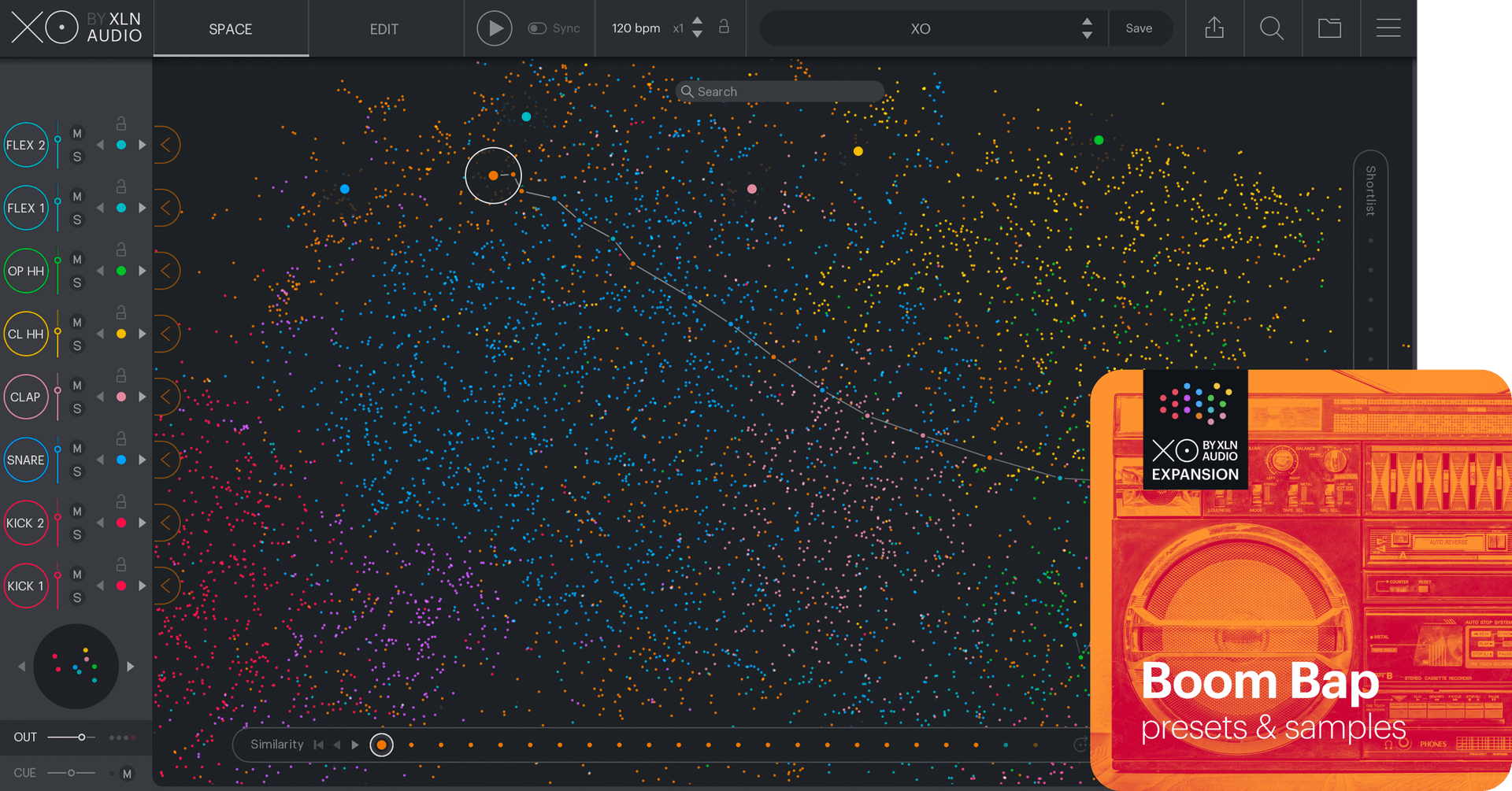
Task: Lock the FLEX 2 sample
Action: click(121, 124)
